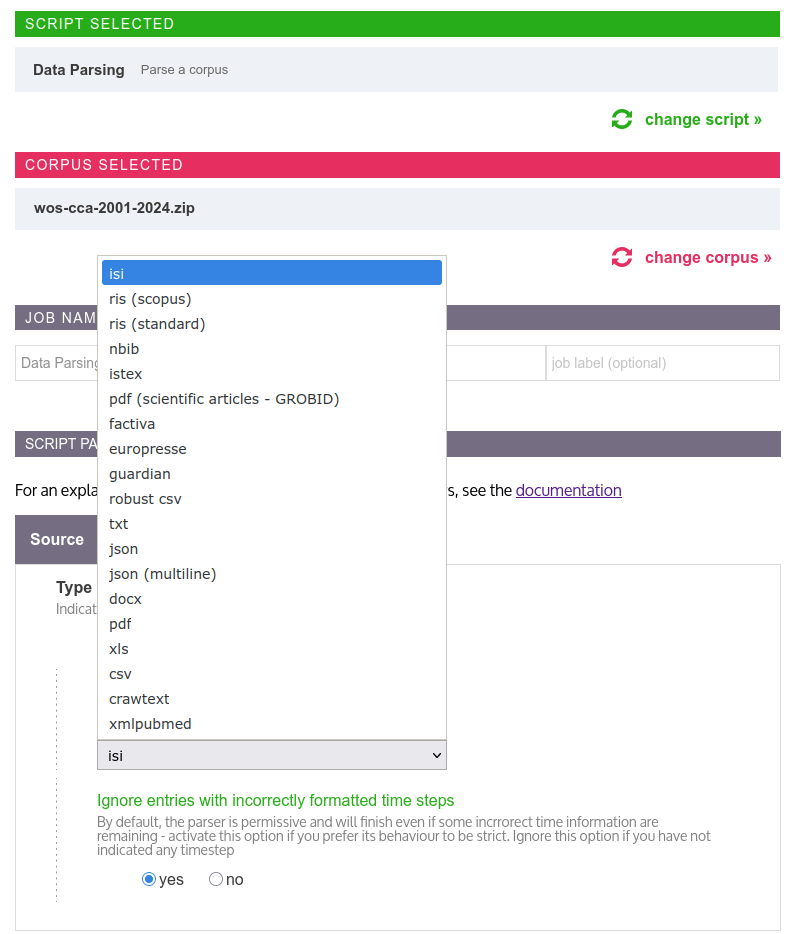
Task: Click the red refresh icon beside change corpus
Action: pyautogui.click(x=622, y=257)
